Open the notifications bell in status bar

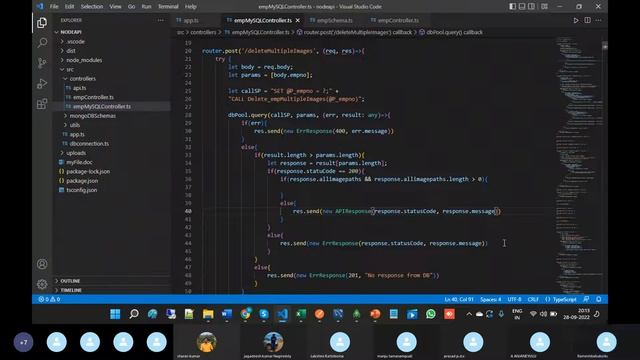pyautogui.click(x=599, y=299)
